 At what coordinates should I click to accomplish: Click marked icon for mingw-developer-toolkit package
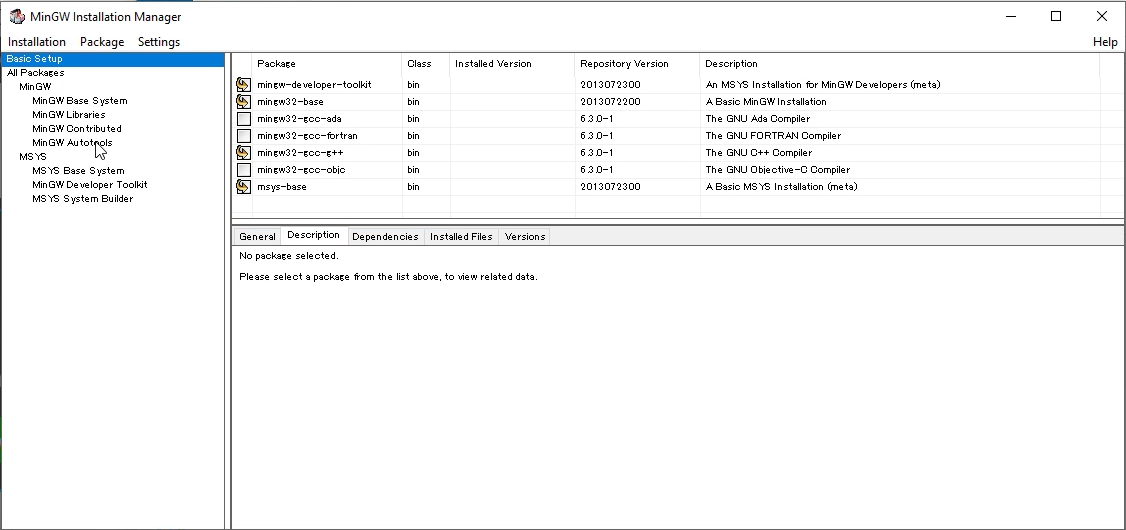[243, 85]
